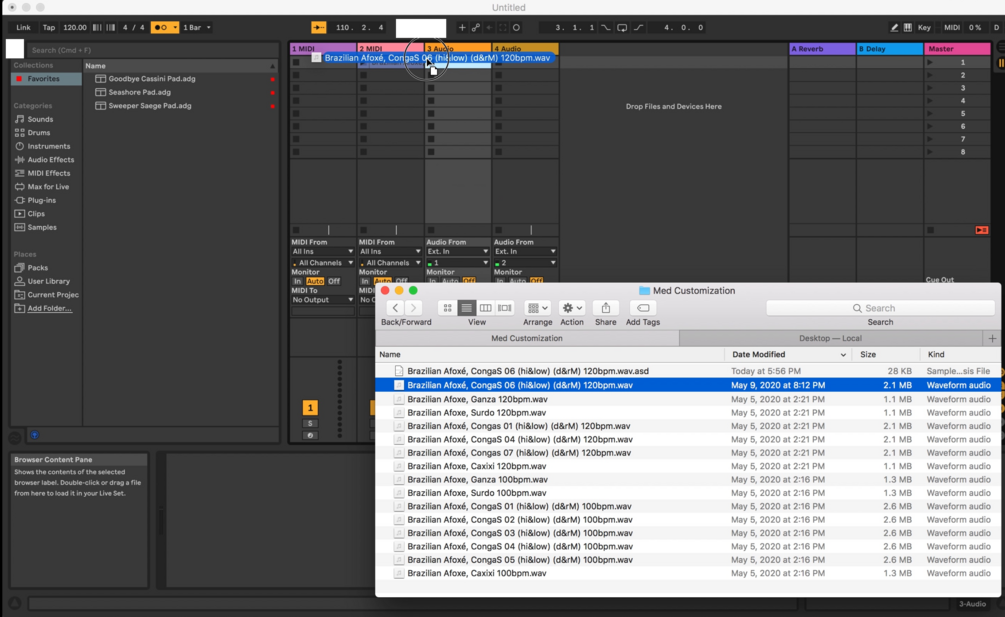Click the Arrangement Record circle icon
This screenshot has height=617, width=1005.
pyautogui.click(x=516, y=28)
